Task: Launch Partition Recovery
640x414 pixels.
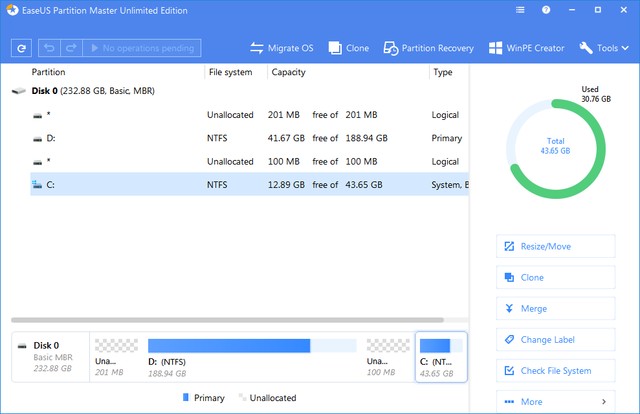Action: [x=431, y=48]
